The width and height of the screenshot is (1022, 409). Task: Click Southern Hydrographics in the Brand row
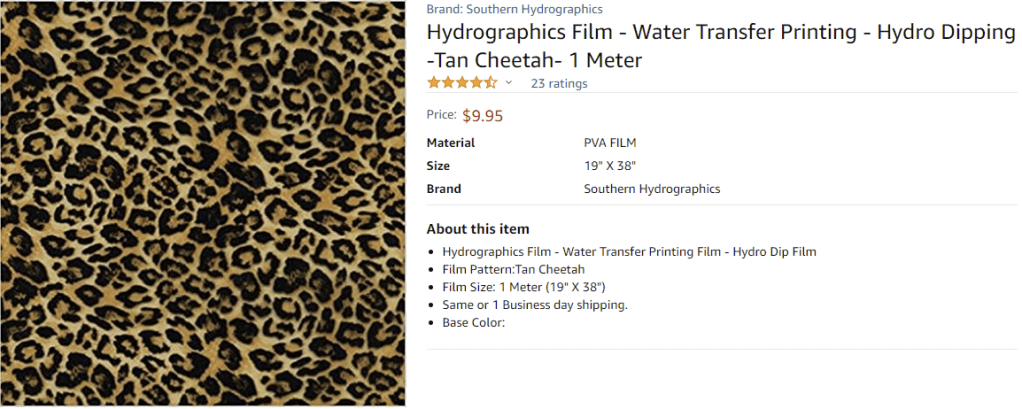point(651,189)
